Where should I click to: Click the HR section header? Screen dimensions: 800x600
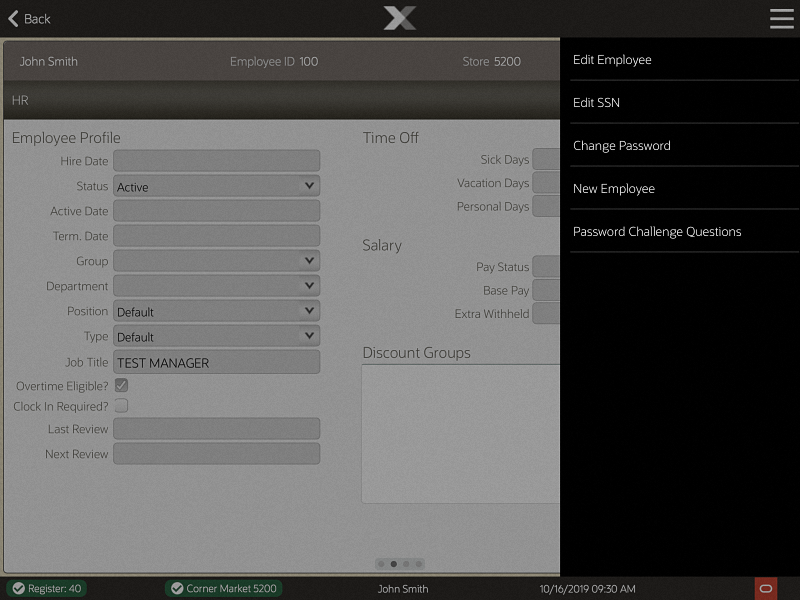click(x=282, y=100)
